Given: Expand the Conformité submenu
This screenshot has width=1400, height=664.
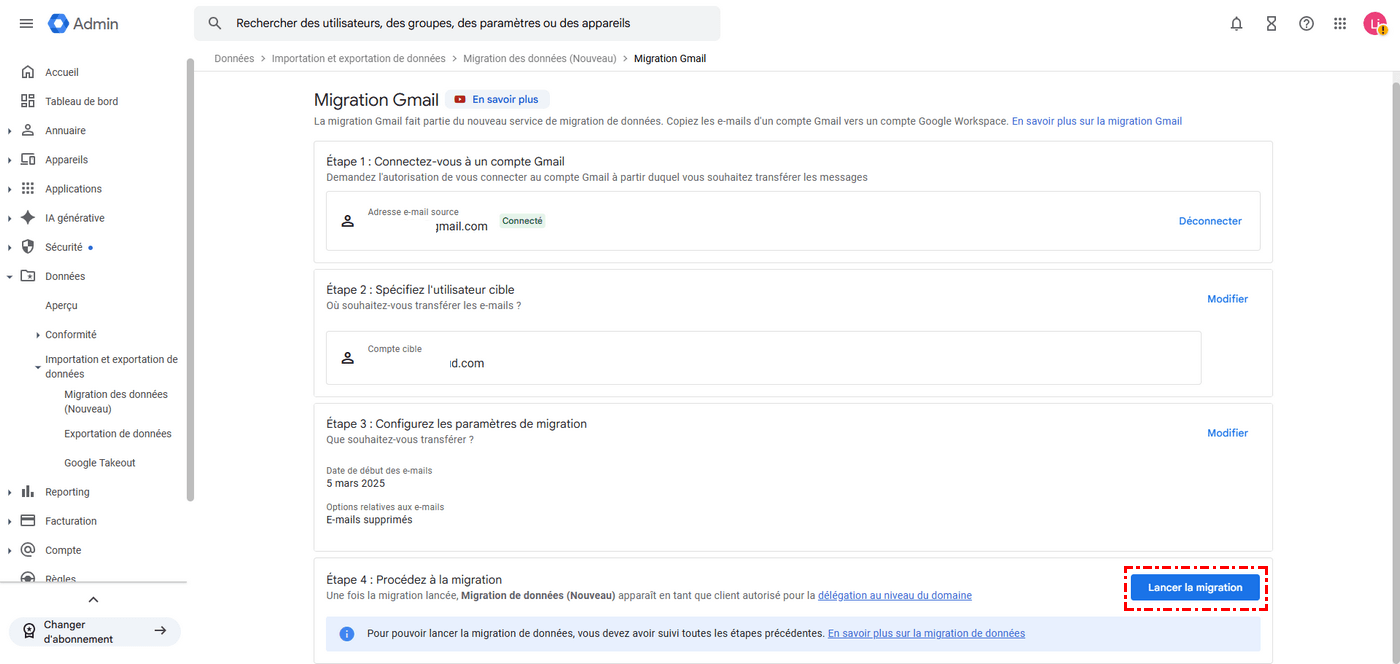Looking at the screenshot, I should pyautogui.click(x=38, y=335).
